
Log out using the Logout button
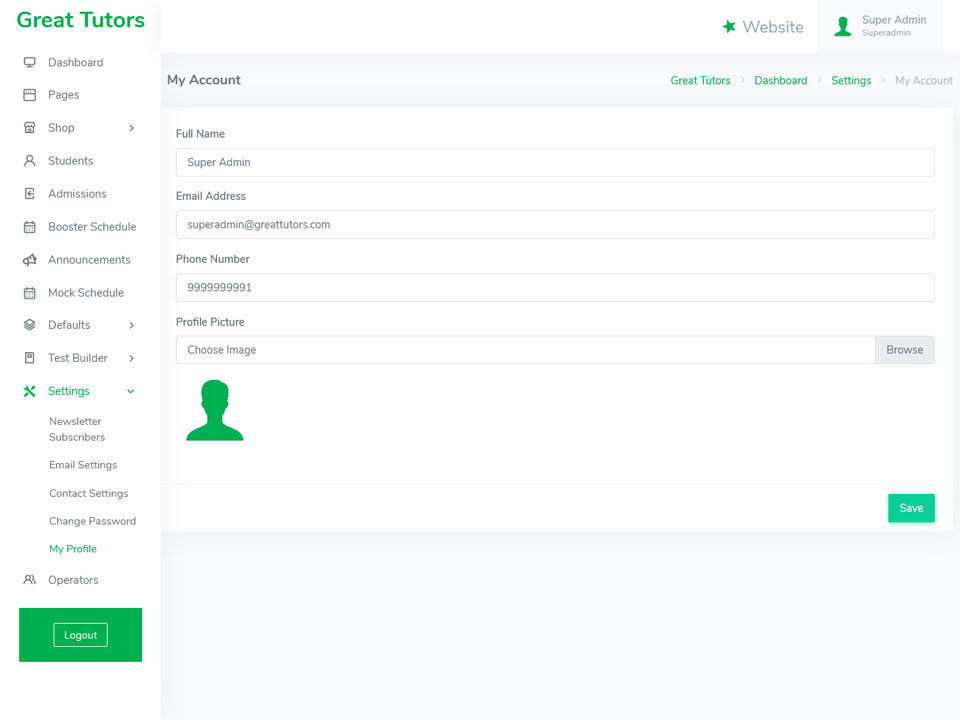click(80, 635)
